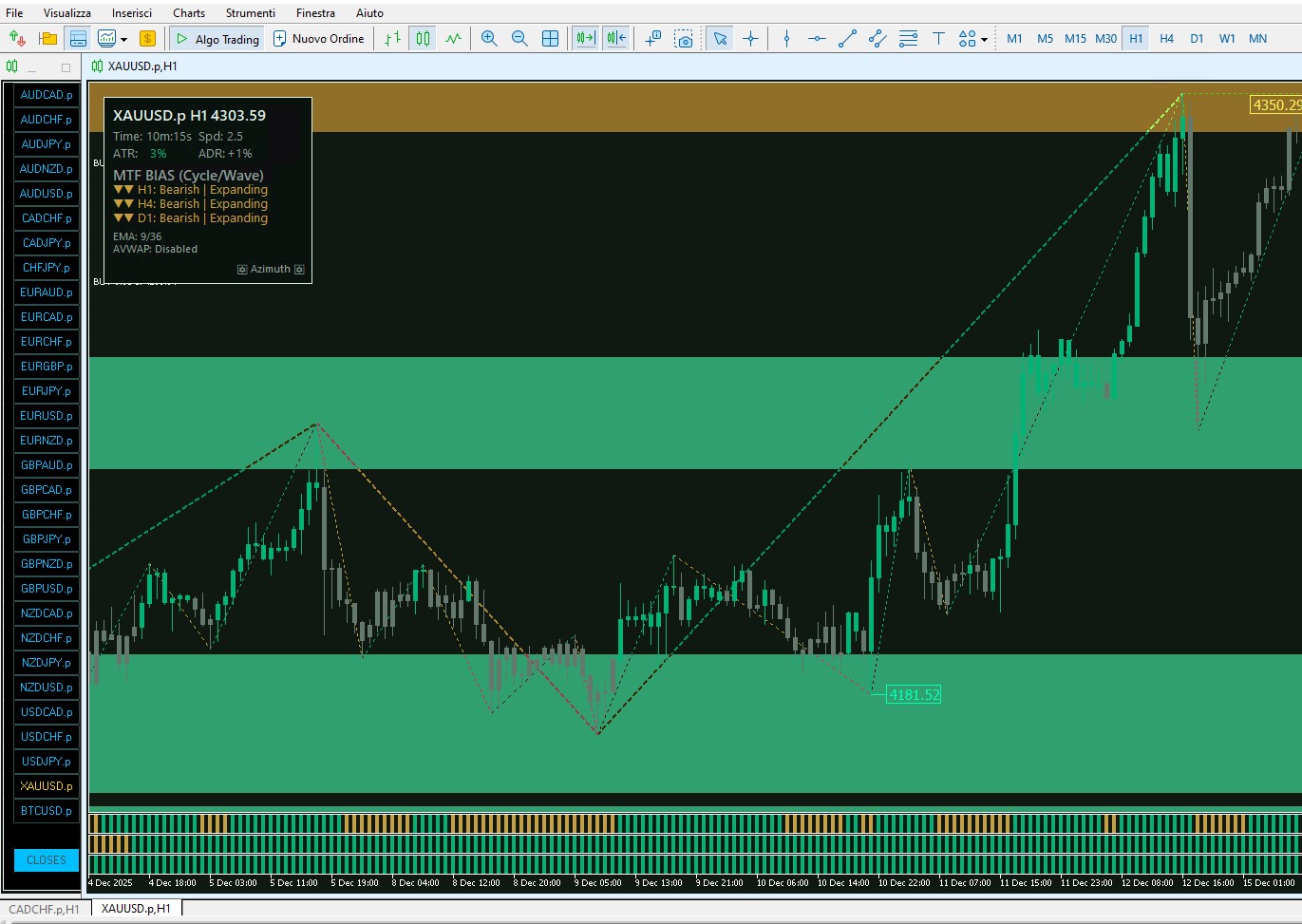Open the Aiuto menu
The height and width of the screenshot is (924, 1302).
[x=369, y=13]
